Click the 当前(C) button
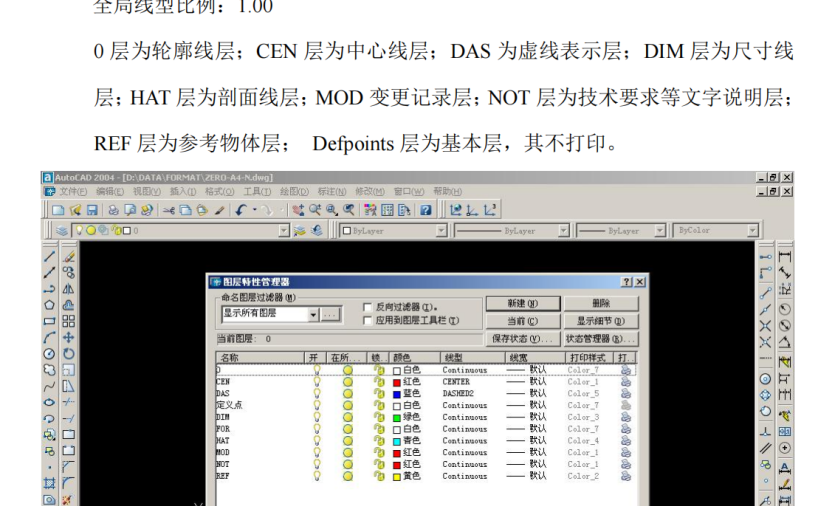The height and width of the screenshot is (506, 818). pyautogui.click(x=523, y=321)
